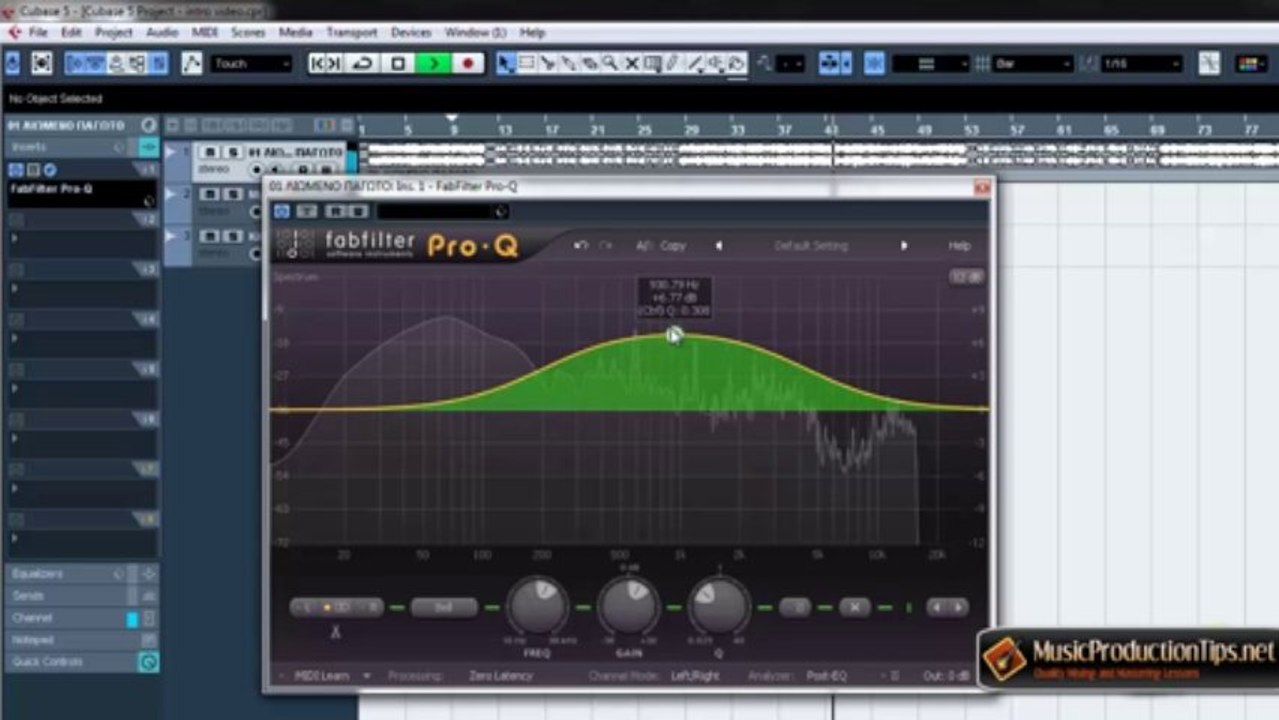Select previous preset arrow in Pro-Q
Image resolution: width=1279 pixels, height=720 pixels.
(x=718, y=246)
